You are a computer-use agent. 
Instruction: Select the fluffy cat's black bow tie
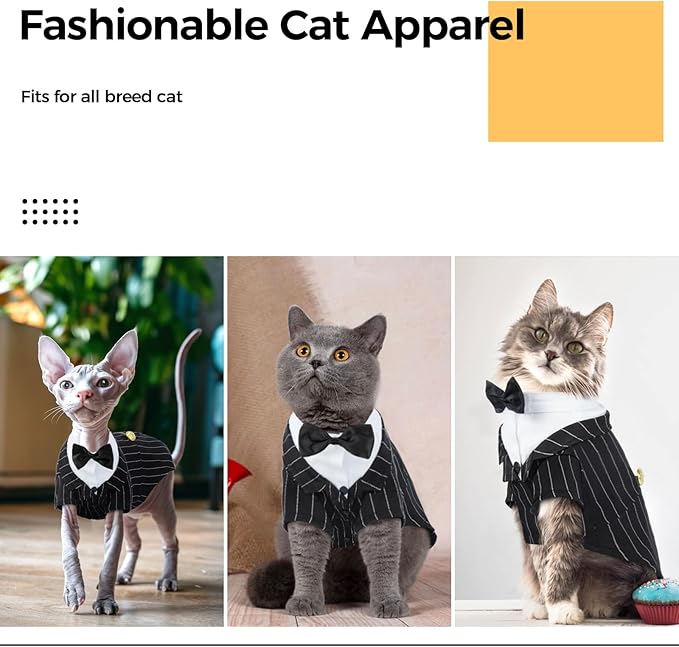pyautogui.click(x=505, y=396)
